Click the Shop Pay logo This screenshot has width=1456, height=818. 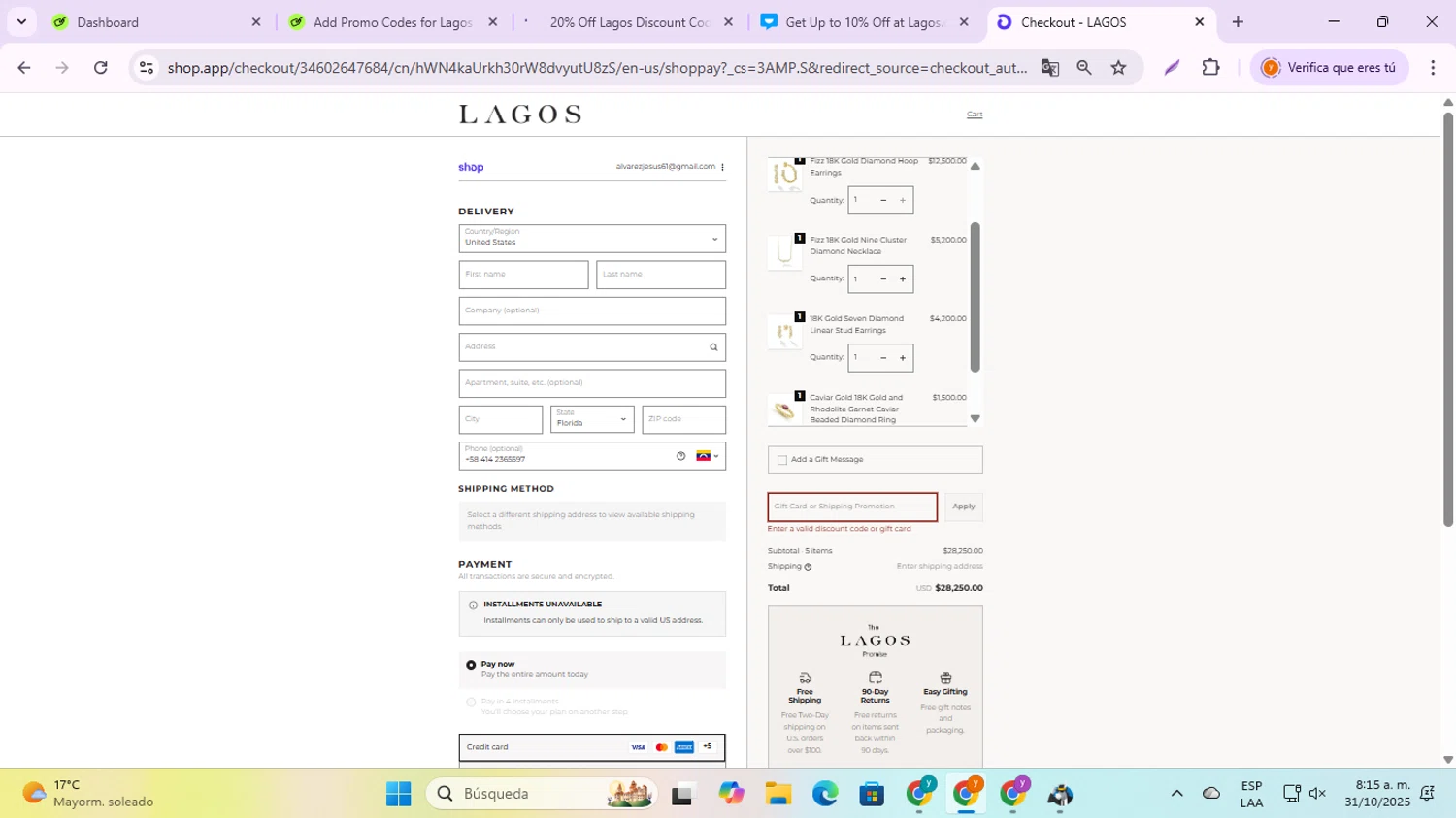pos(471,167)
